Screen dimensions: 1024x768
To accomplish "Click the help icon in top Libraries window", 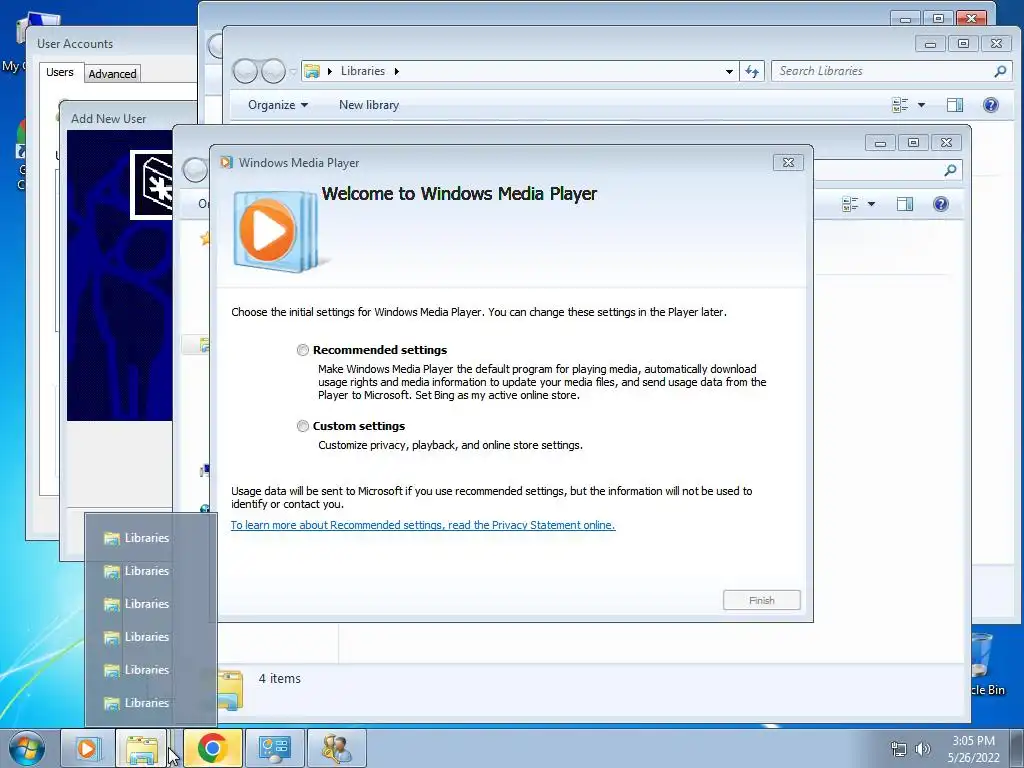I will 991,105.
